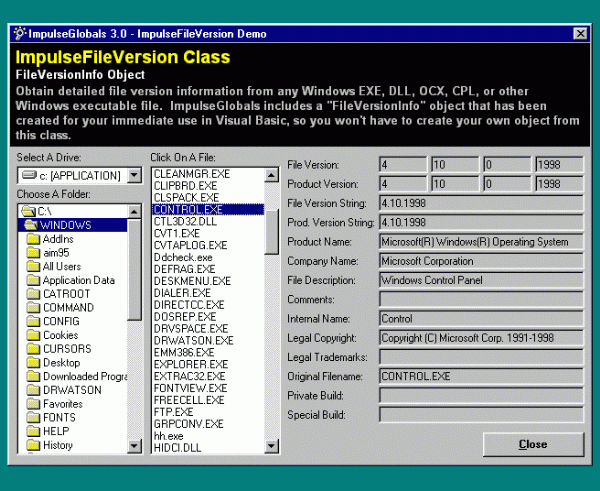Click the HELP folder icon

(34, 431)
